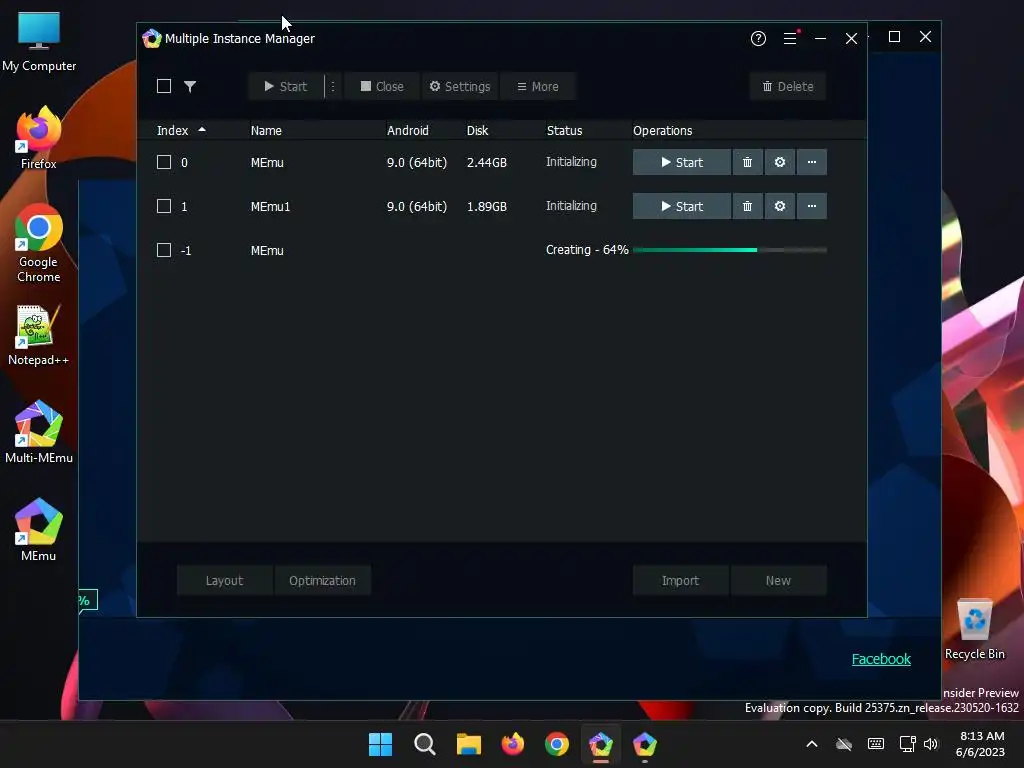1024x768 pixels.
Task: Click the Operations column header
Action: coord(662,131)
